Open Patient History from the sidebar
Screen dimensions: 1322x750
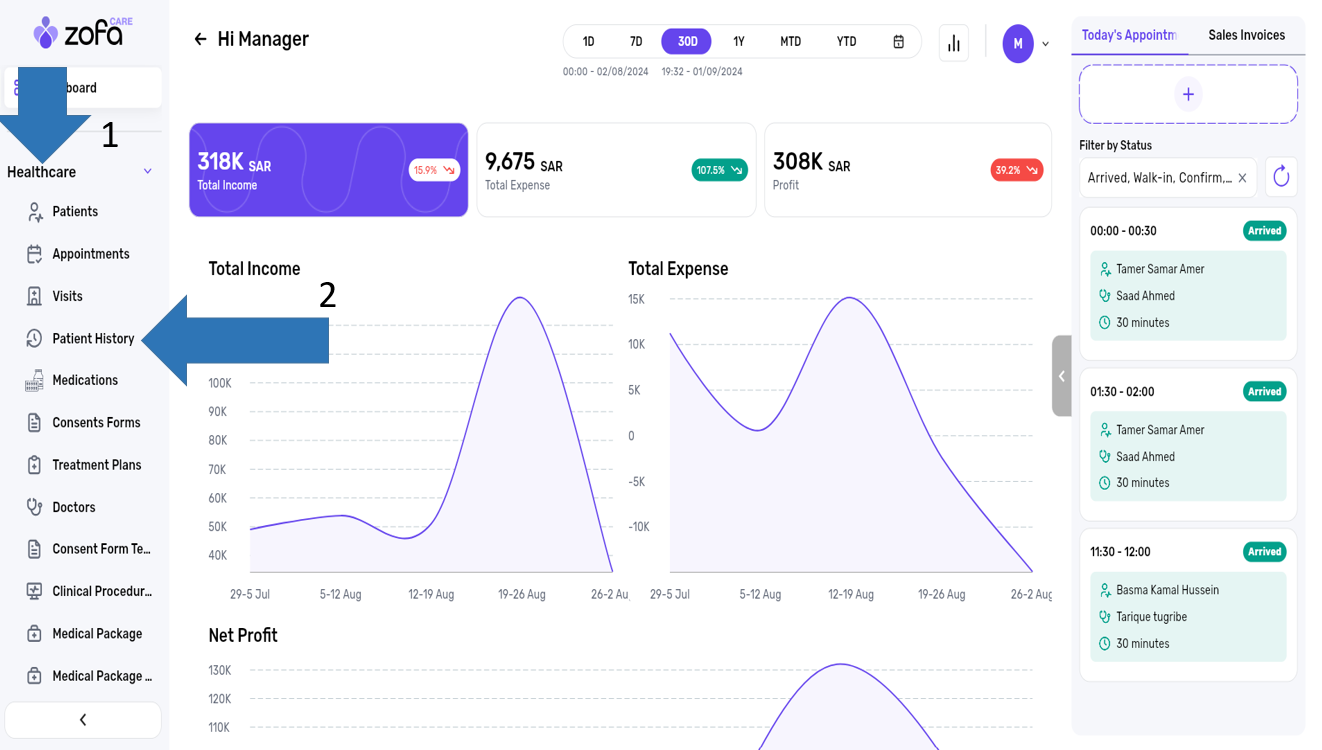[93, 339]
